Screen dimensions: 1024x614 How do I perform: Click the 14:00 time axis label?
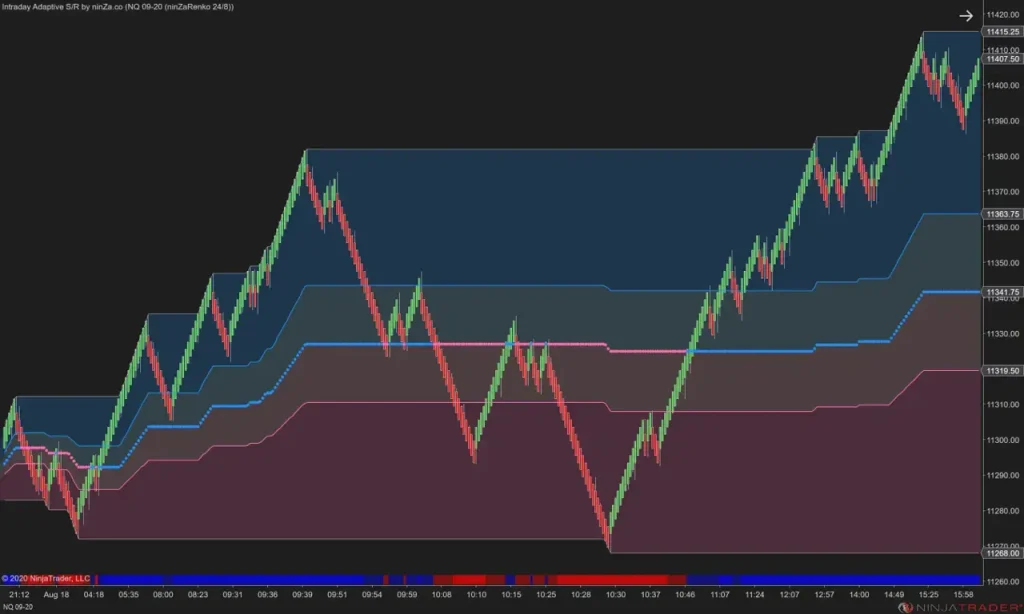[x=859, y=594]
